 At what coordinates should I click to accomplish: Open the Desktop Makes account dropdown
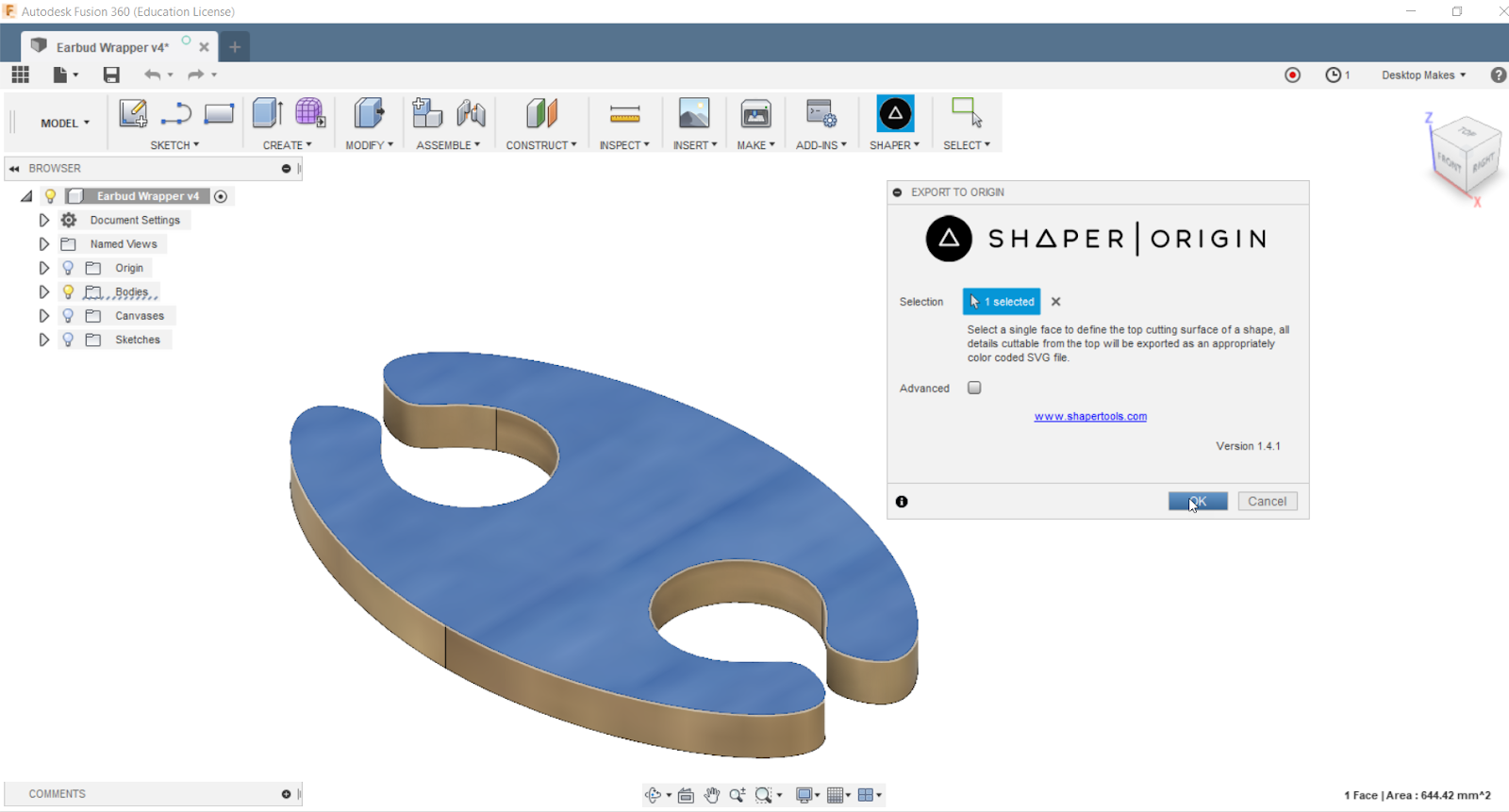(x=1424, y=75)
